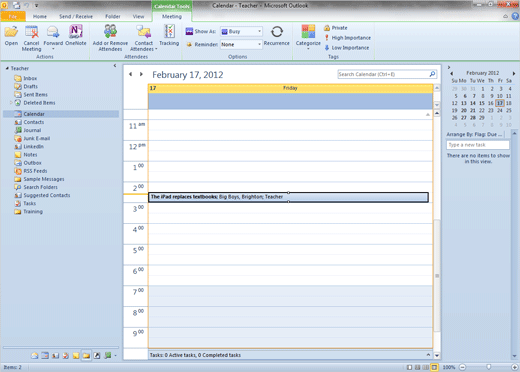Switch to Contacts in navigation bar

point(55,356)
